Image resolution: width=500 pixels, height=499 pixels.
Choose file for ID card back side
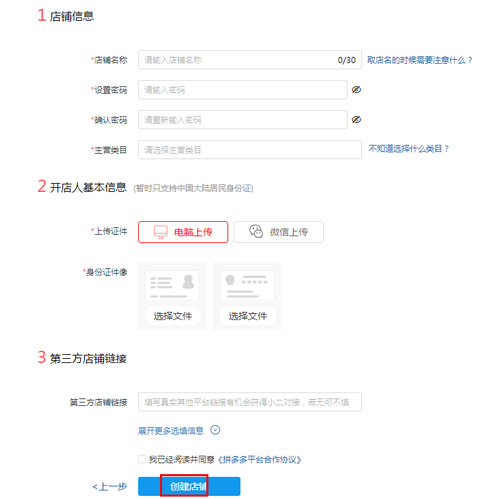pyautogui.click(x=247, y=316)
